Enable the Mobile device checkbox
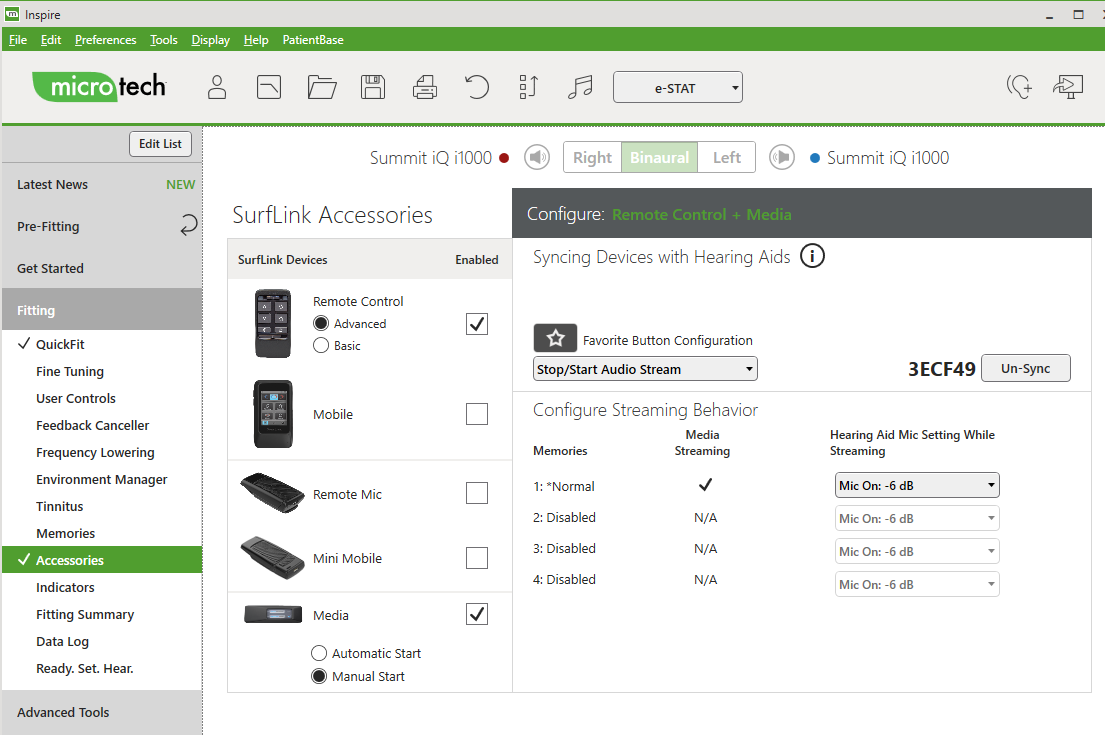The image size is (1105, 735). pos(477,414)
